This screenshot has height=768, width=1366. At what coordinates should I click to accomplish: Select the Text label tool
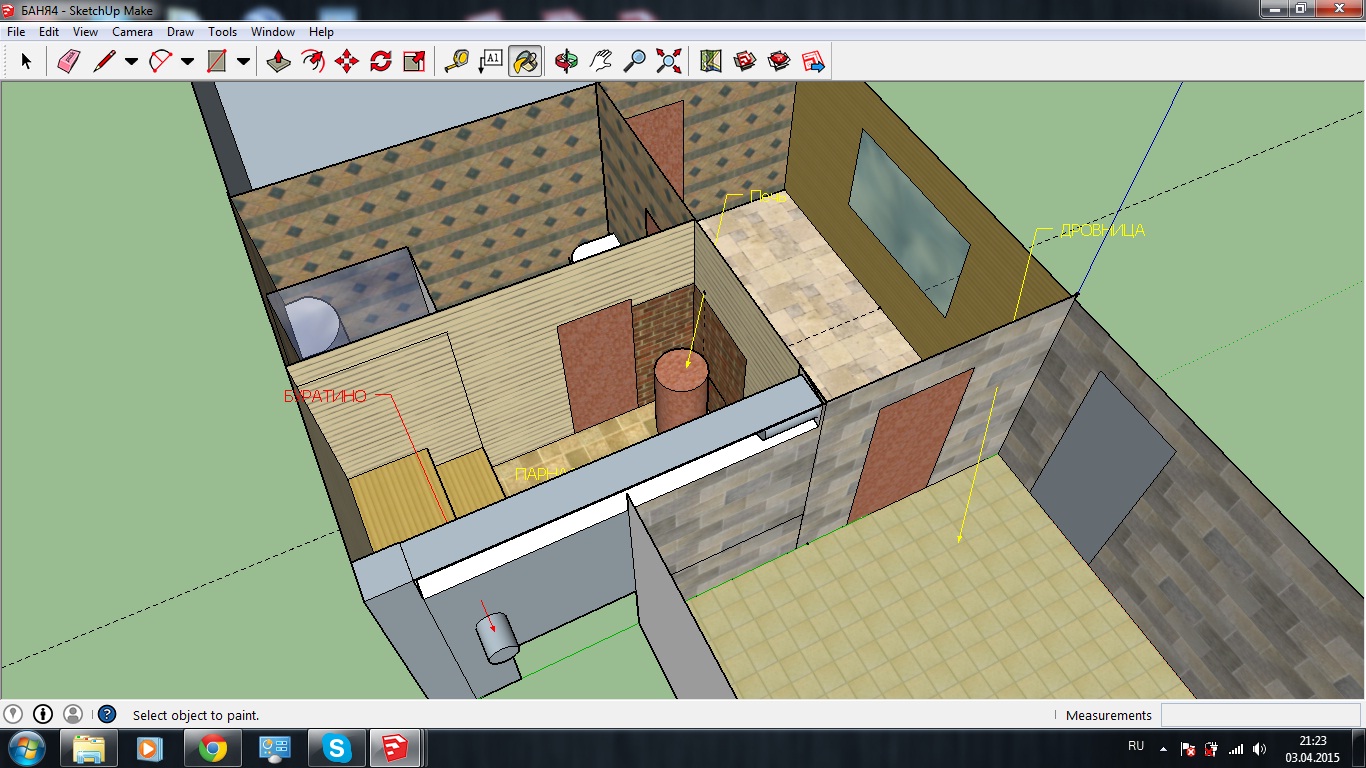pos(491,62)
